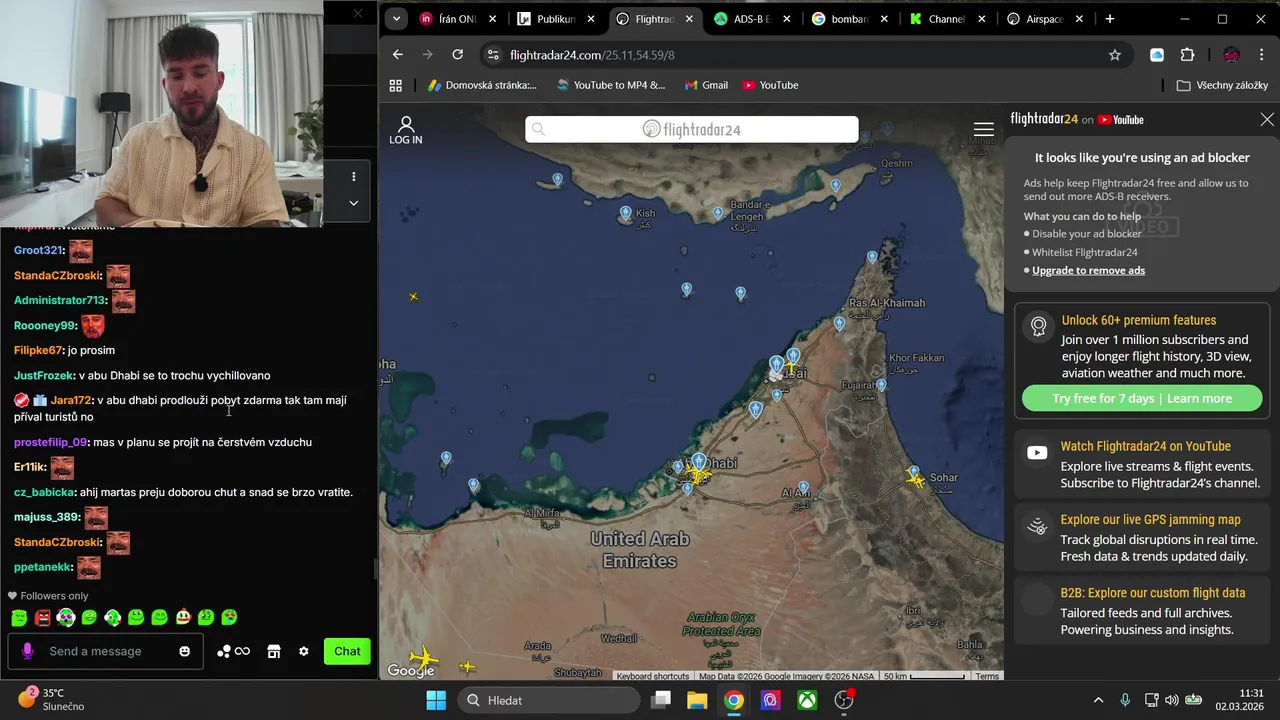Open chat settings gear
1280x720 pixels.
pyautogui.click(x=304, y=651)
